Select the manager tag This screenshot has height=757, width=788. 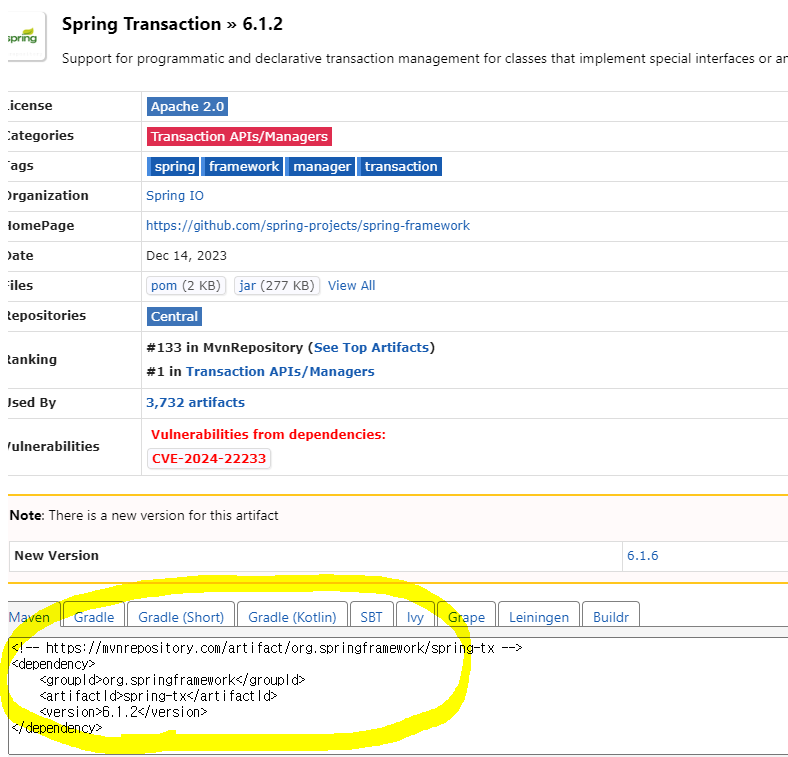321,166
